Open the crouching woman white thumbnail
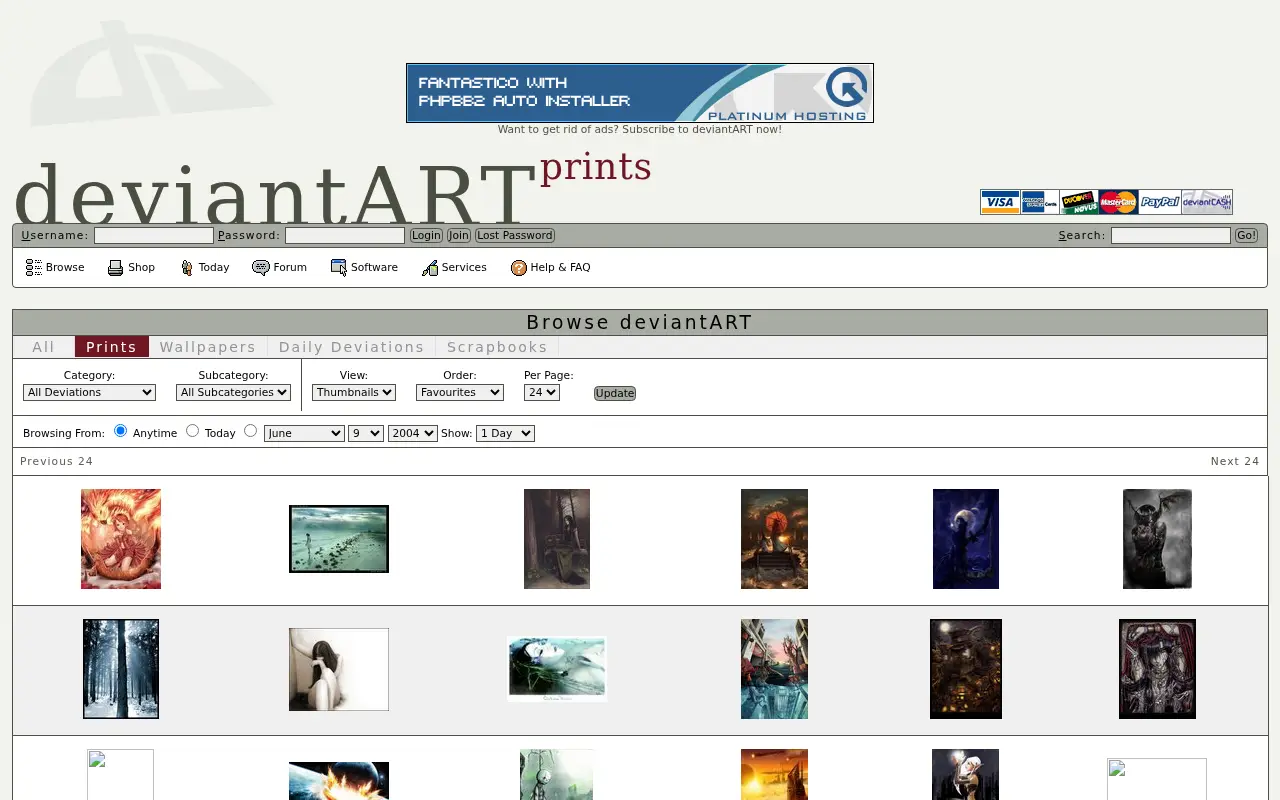The height and width of the screenshot is (800, 1280). click(339, 669)
